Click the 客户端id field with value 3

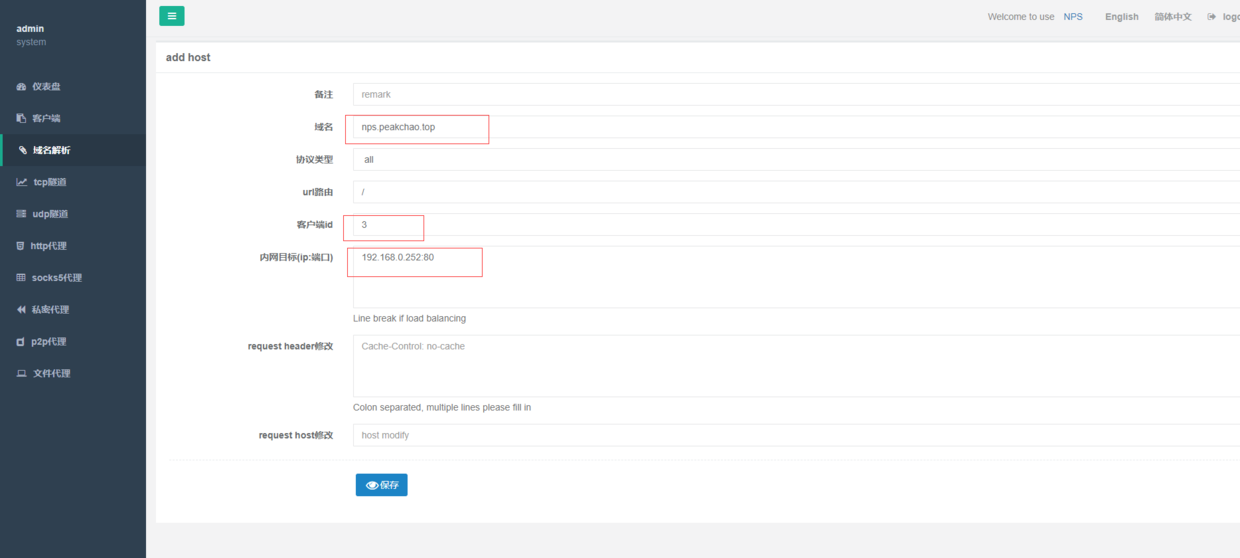pyautogui.click(x=796, y=225)
